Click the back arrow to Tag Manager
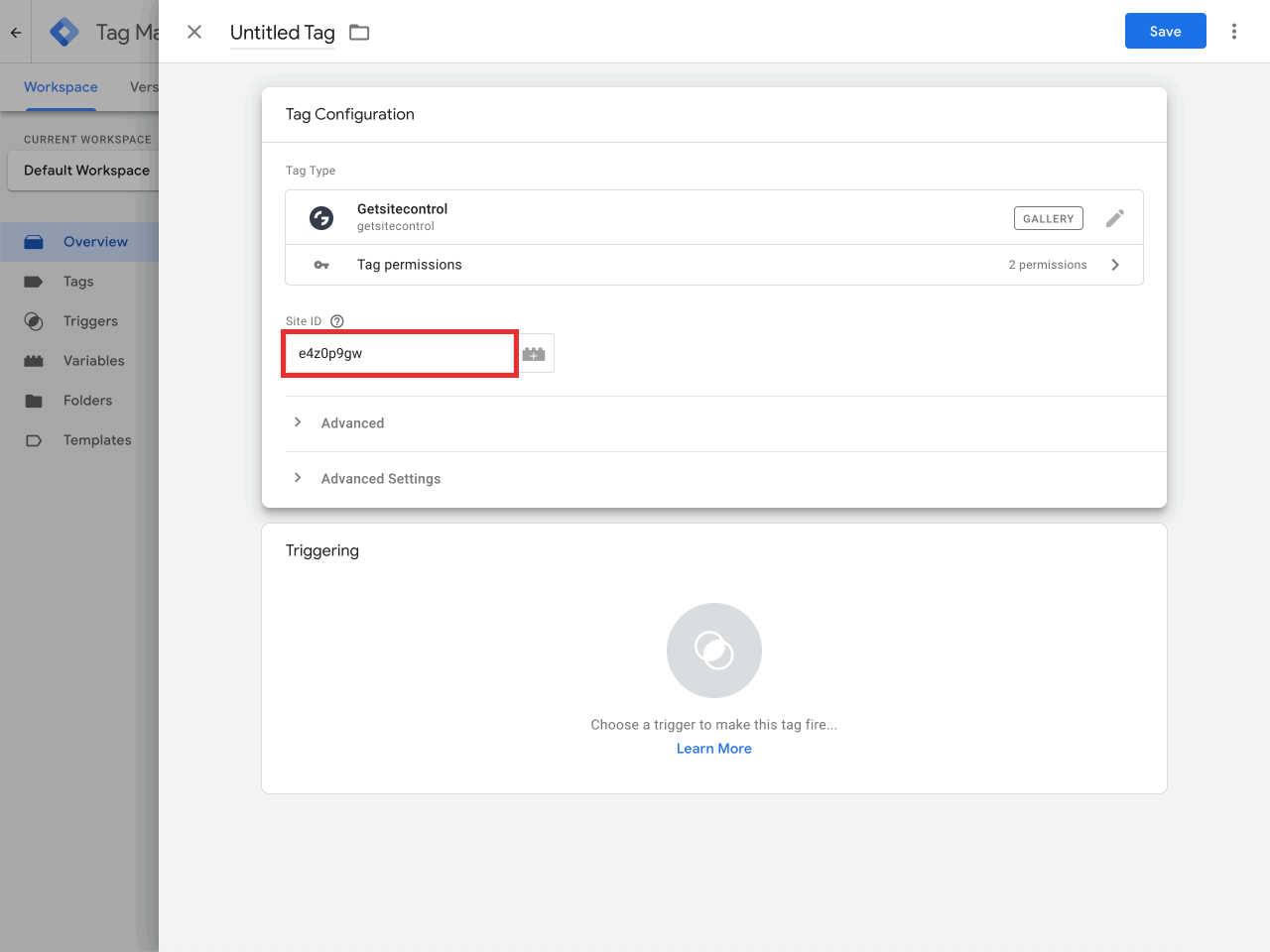Screen dimensions: 1270x952 pos(15,31)
